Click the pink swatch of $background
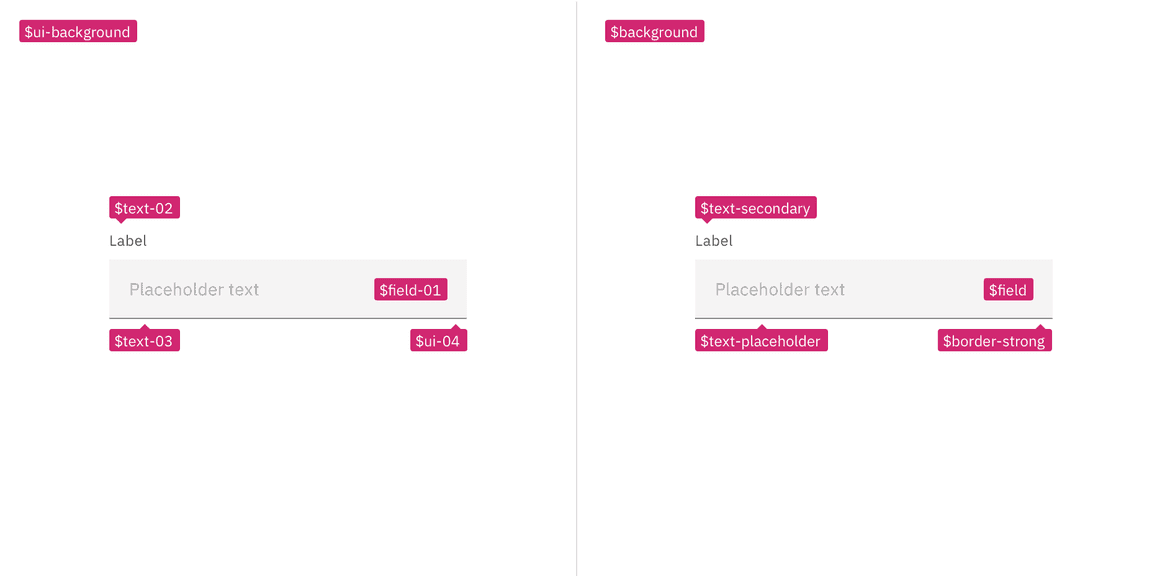 pyautogui.click(x=654, y=31)
